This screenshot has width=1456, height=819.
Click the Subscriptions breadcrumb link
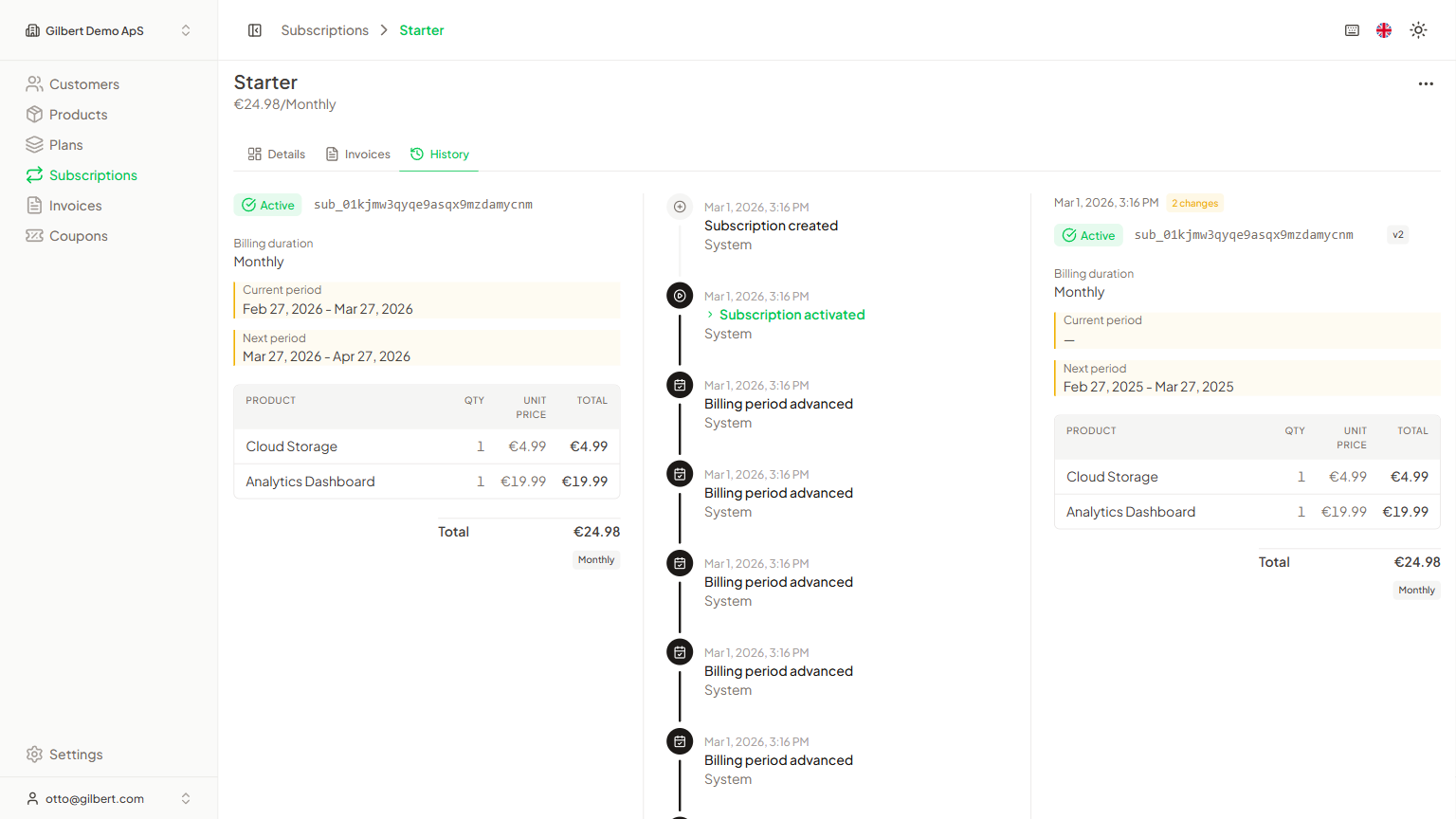click(324, 30)
